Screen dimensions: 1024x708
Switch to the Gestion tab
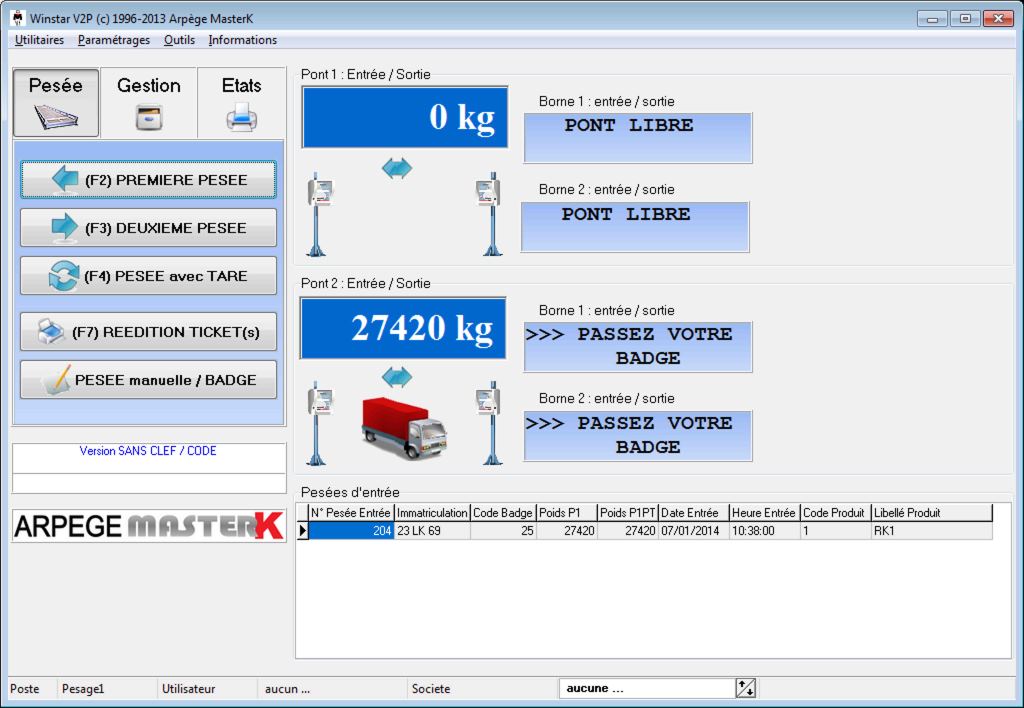pyautogui.click(x=149, y=103)
